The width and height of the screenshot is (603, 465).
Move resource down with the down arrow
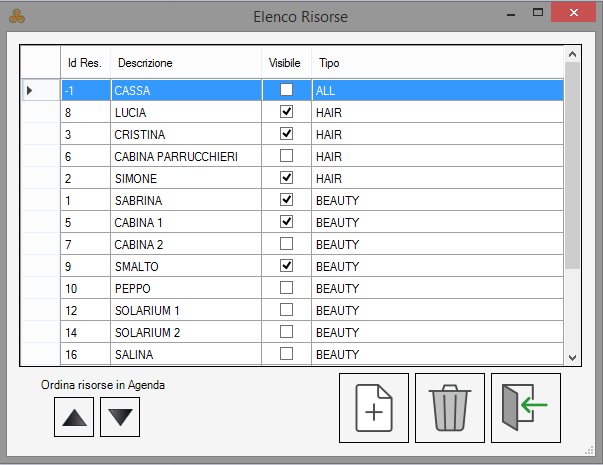(120, 416)
